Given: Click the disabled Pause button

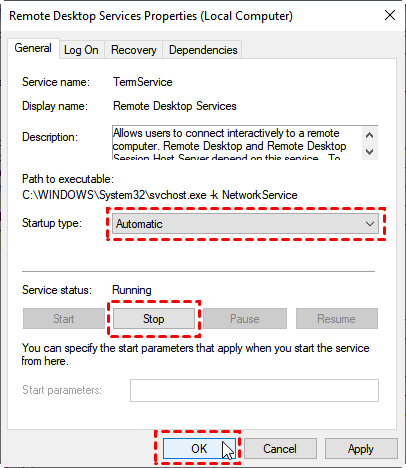Looking at the screenshot, I should click(x=245, y=319).
